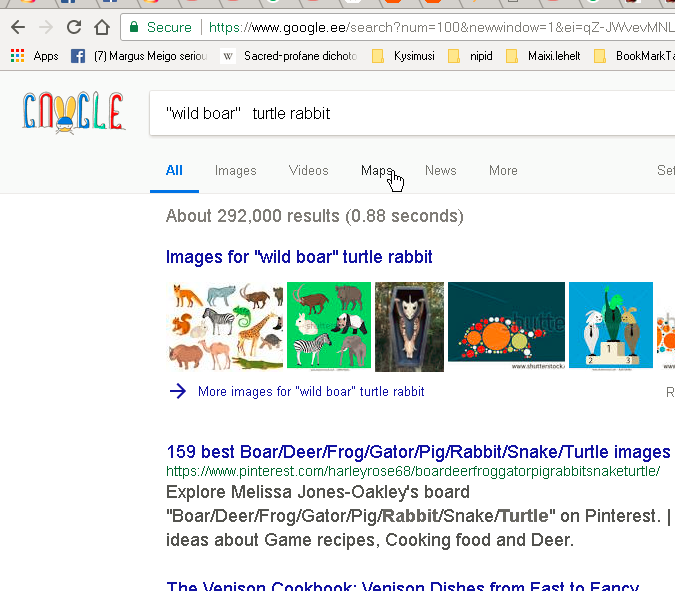Go to the browser home page icon

click(102, 28)
